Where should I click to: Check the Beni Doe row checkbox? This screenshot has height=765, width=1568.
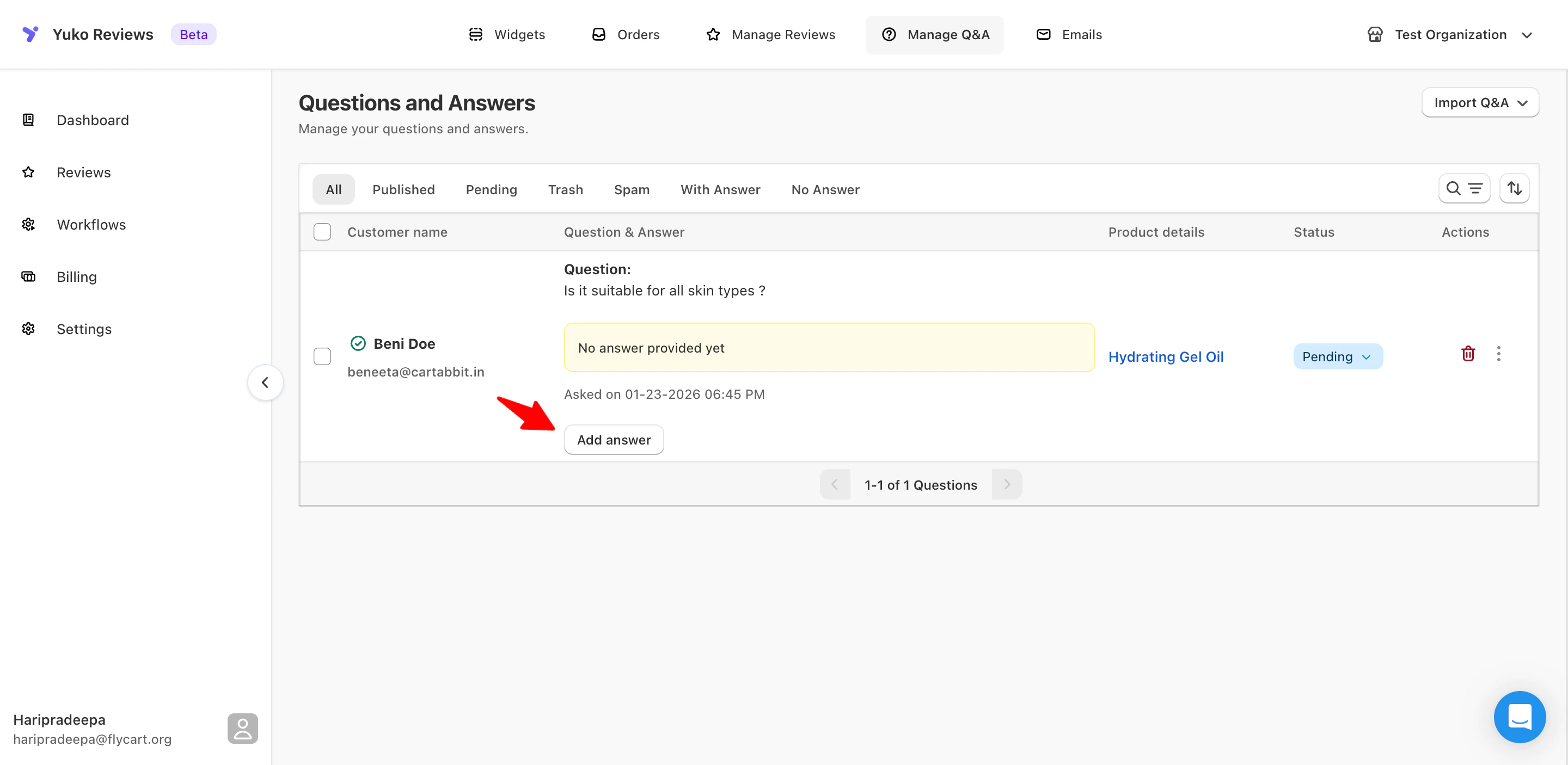click(x=322, y=356)
